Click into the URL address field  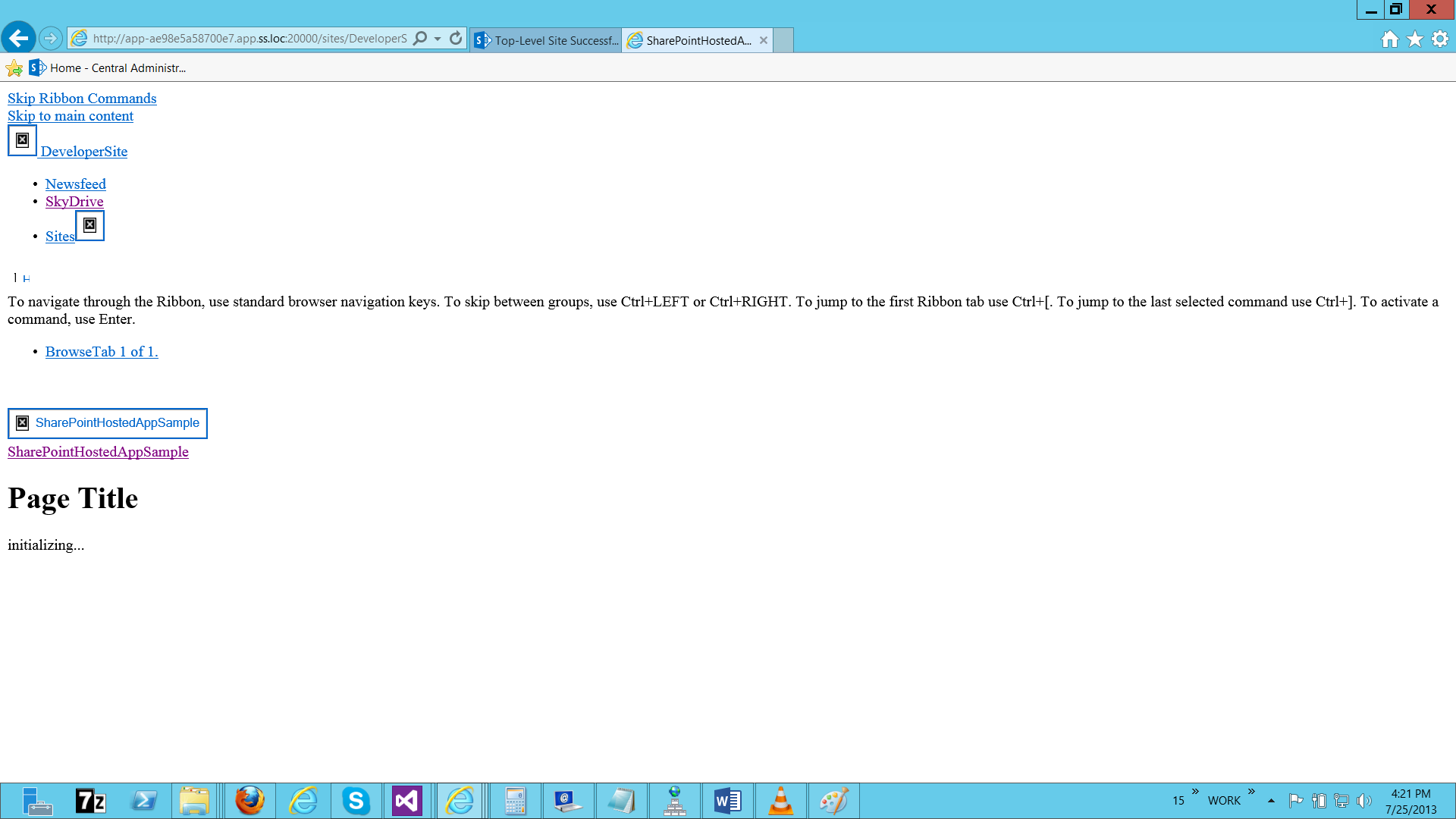coord(250,38)
